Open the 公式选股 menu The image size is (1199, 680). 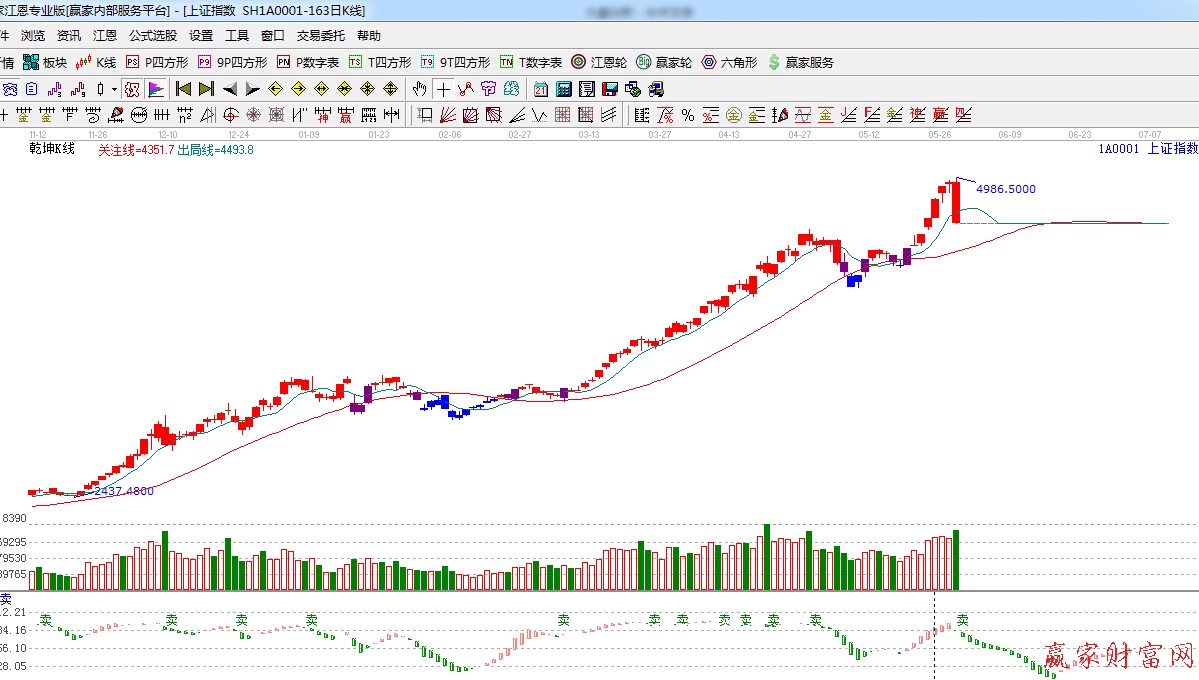[152, 36]
